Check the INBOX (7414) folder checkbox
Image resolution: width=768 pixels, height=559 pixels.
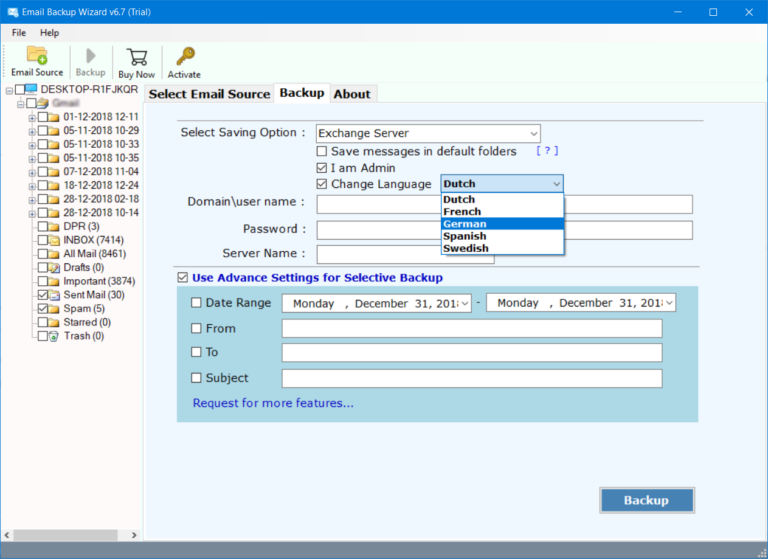point(43,240)
